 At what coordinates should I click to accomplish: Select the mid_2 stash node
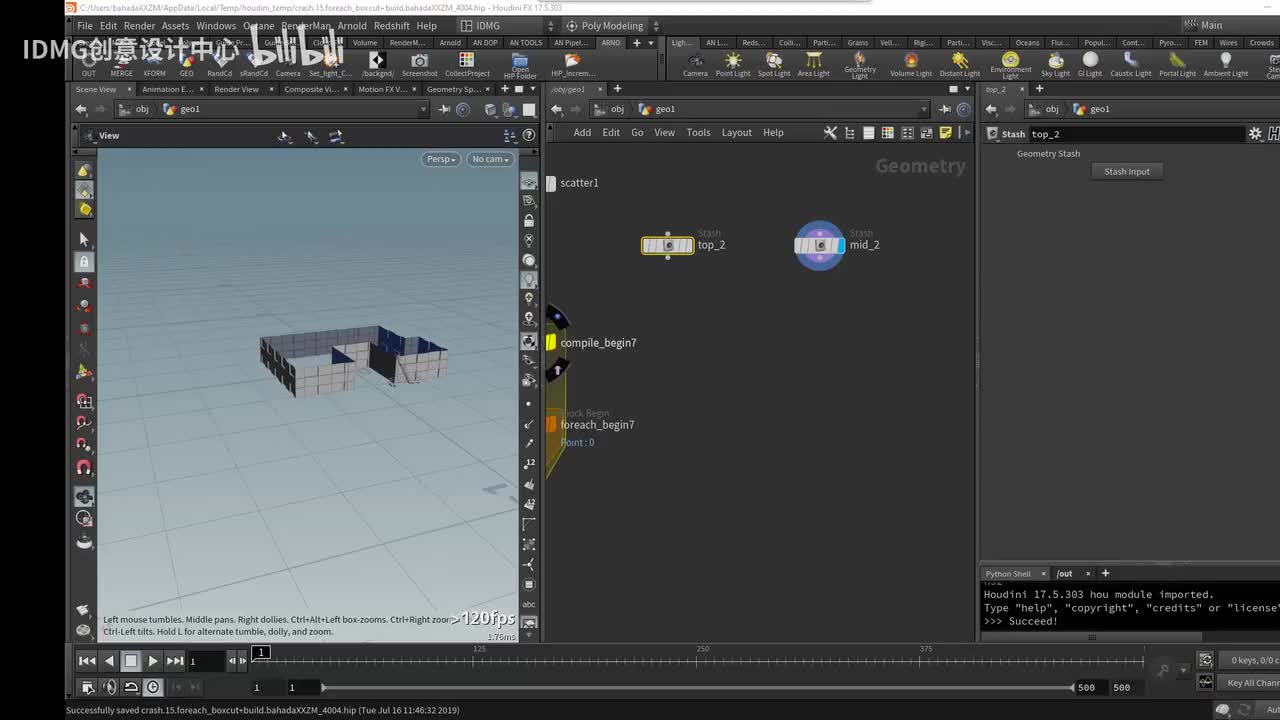click(819, 245)
